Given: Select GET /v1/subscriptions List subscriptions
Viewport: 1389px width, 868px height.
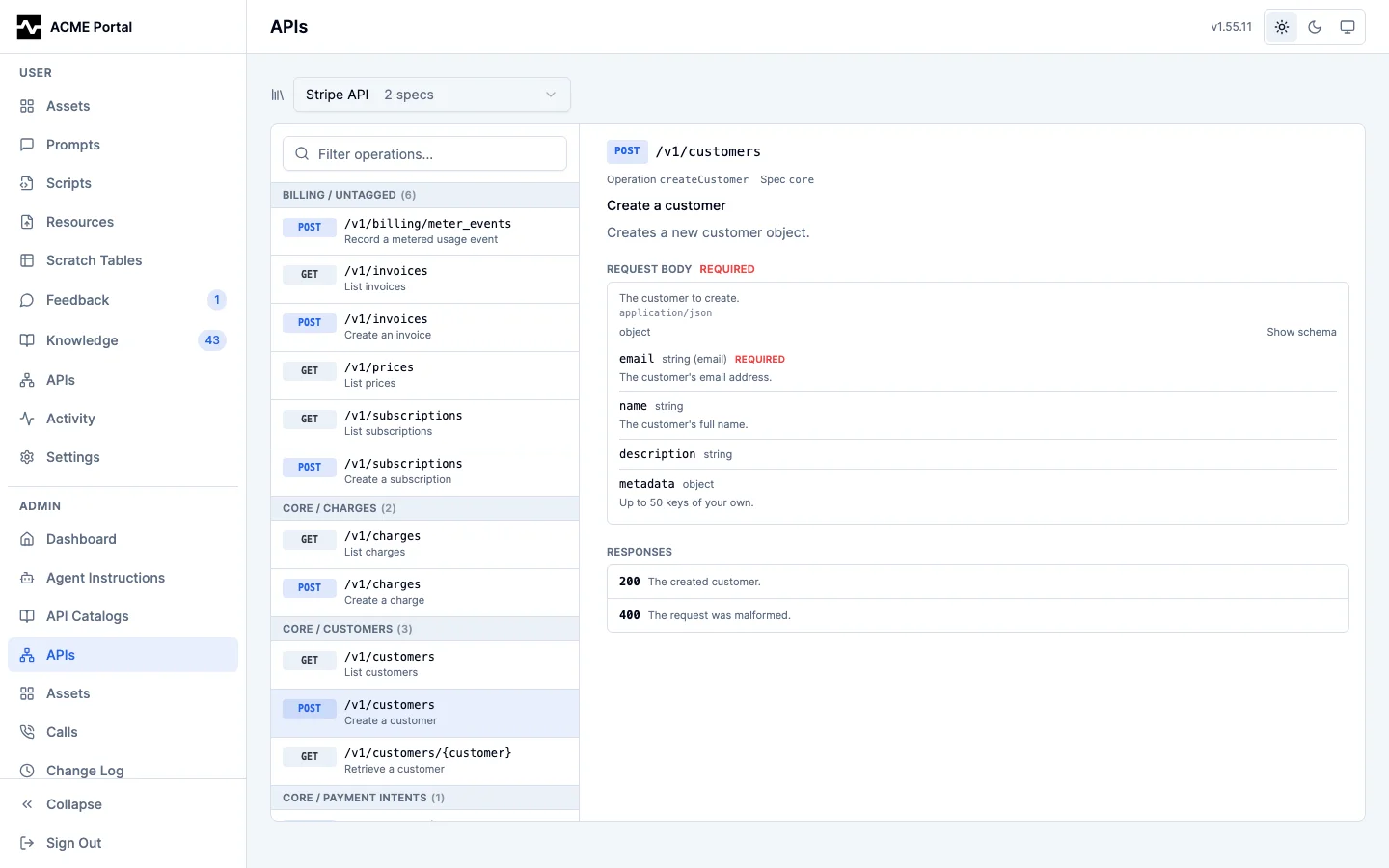Looking at the screenshot, I should (x=424, y=424).
